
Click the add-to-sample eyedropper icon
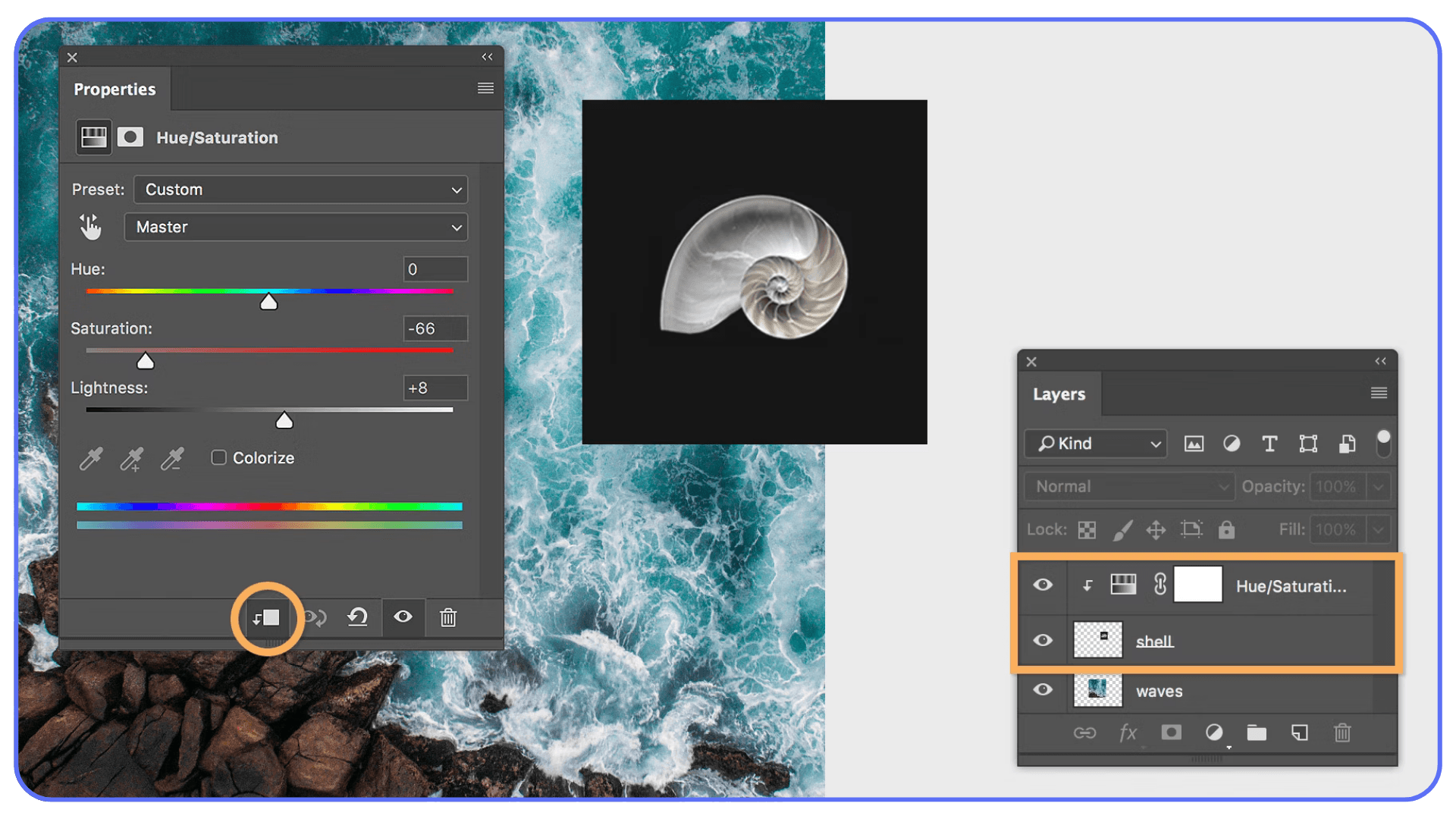[132, 459]
